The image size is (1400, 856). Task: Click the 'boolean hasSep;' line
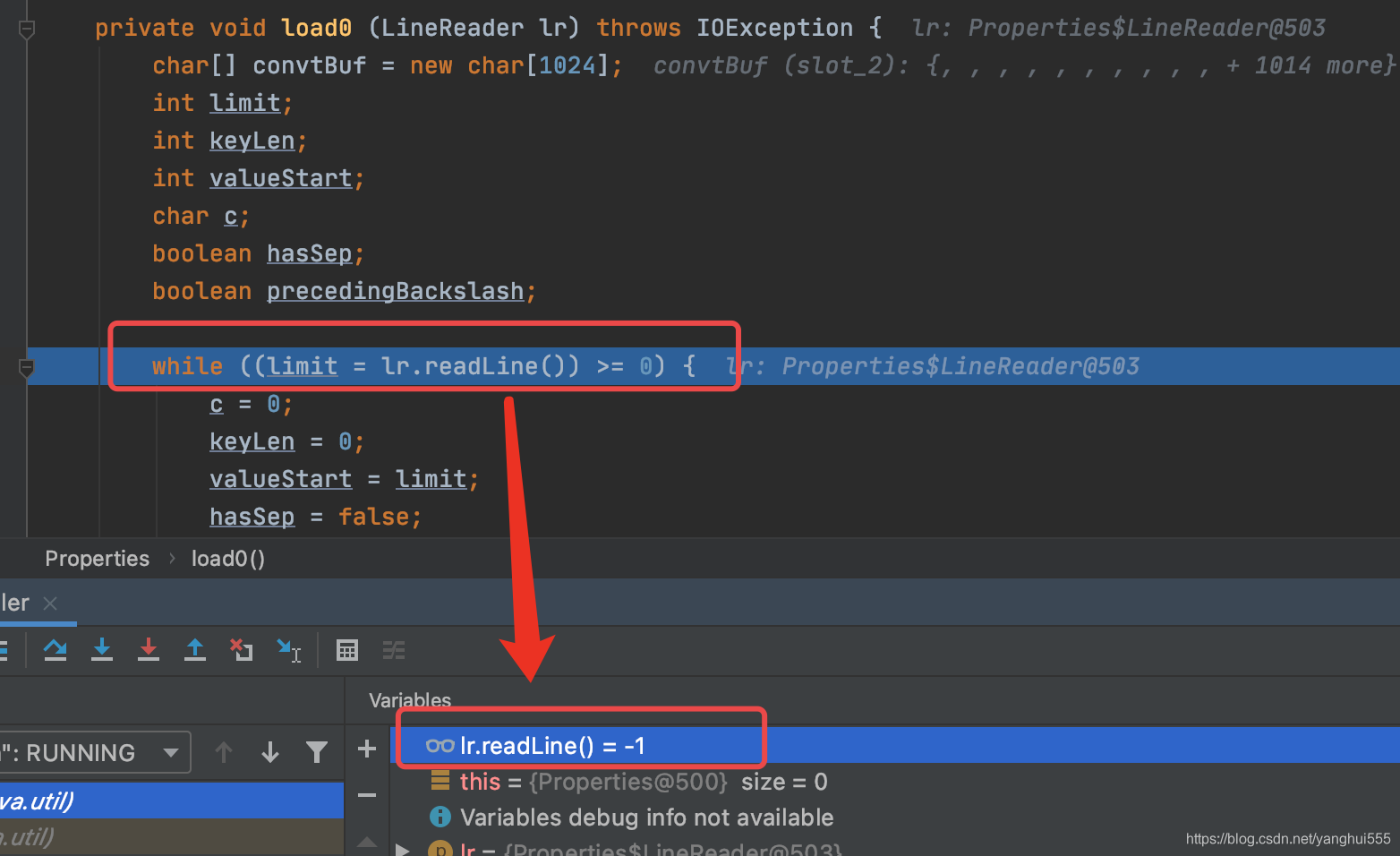pos(258,253)
